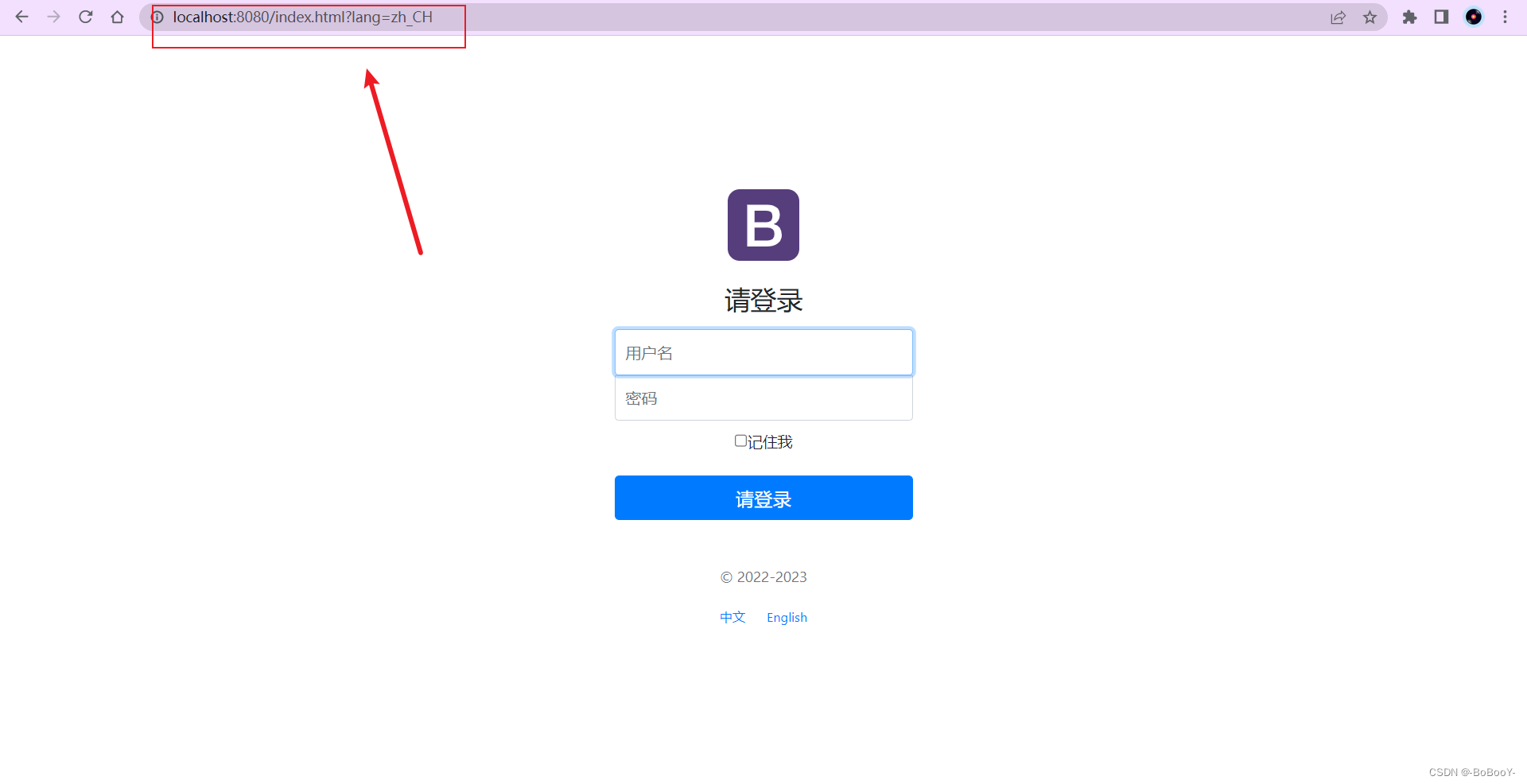
Task: Click the Bootstrap B logo
Action: click(763, 225)
